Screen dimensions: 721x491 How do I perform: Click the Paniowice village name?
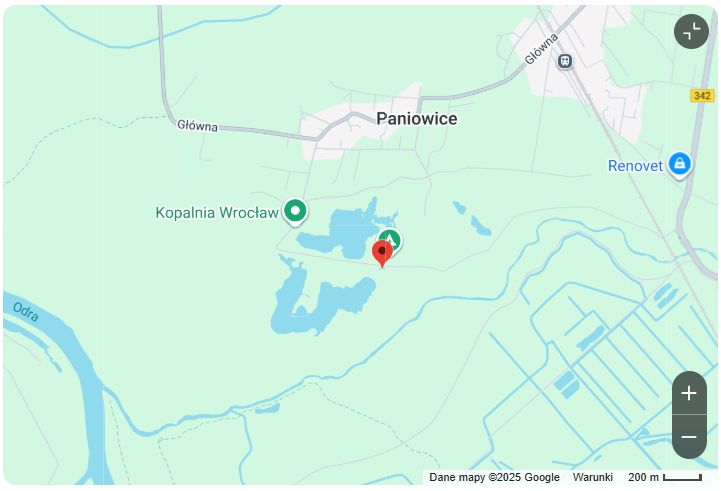417,119
